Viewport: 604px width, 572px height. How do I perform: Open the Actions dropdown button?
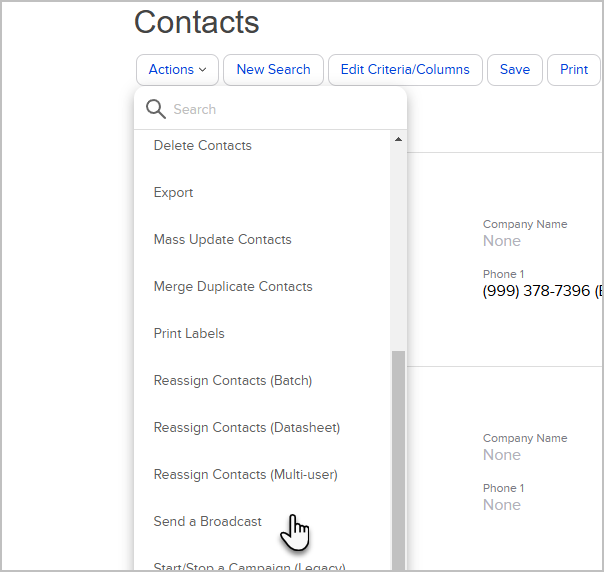click(x=177, y=70)
